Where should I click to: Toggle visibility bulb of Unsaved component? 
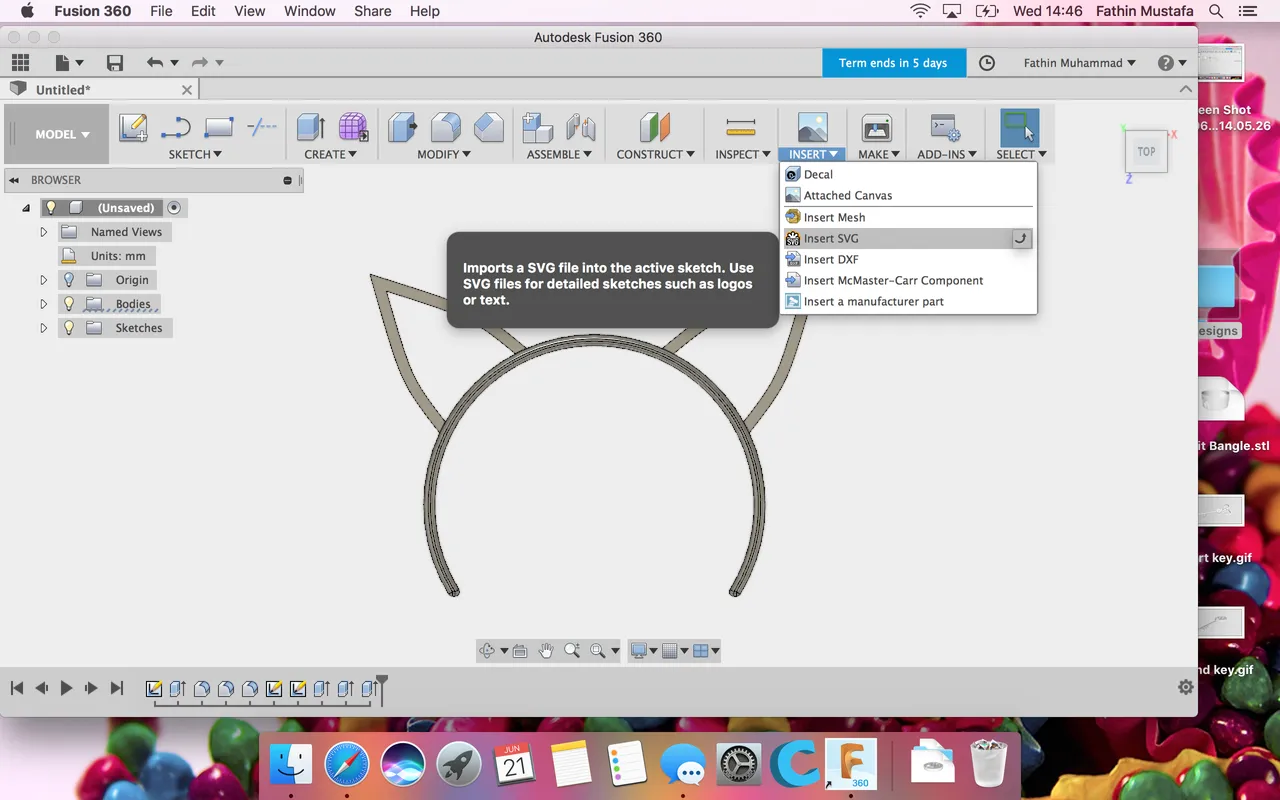[x=51, y=208]
